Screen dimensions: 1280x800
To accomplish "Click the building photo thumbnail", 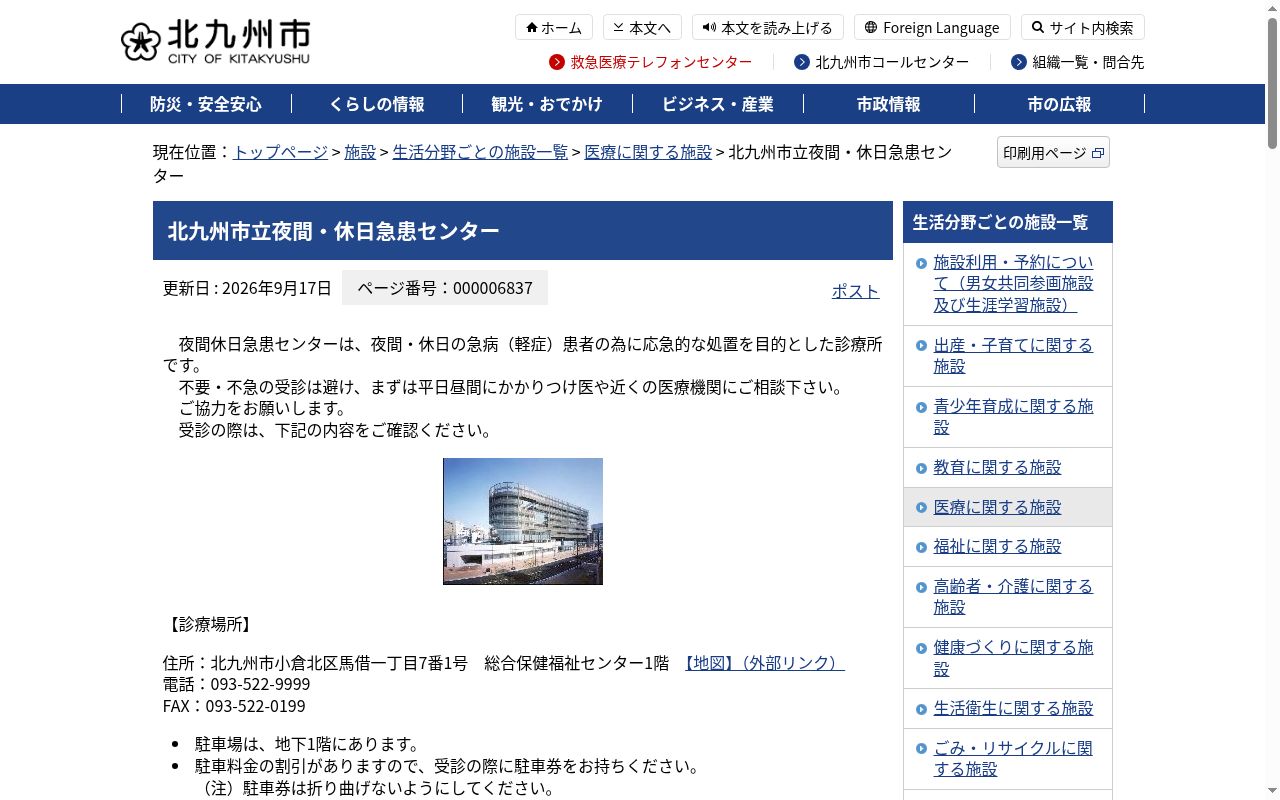I will [x=523, y=521].
